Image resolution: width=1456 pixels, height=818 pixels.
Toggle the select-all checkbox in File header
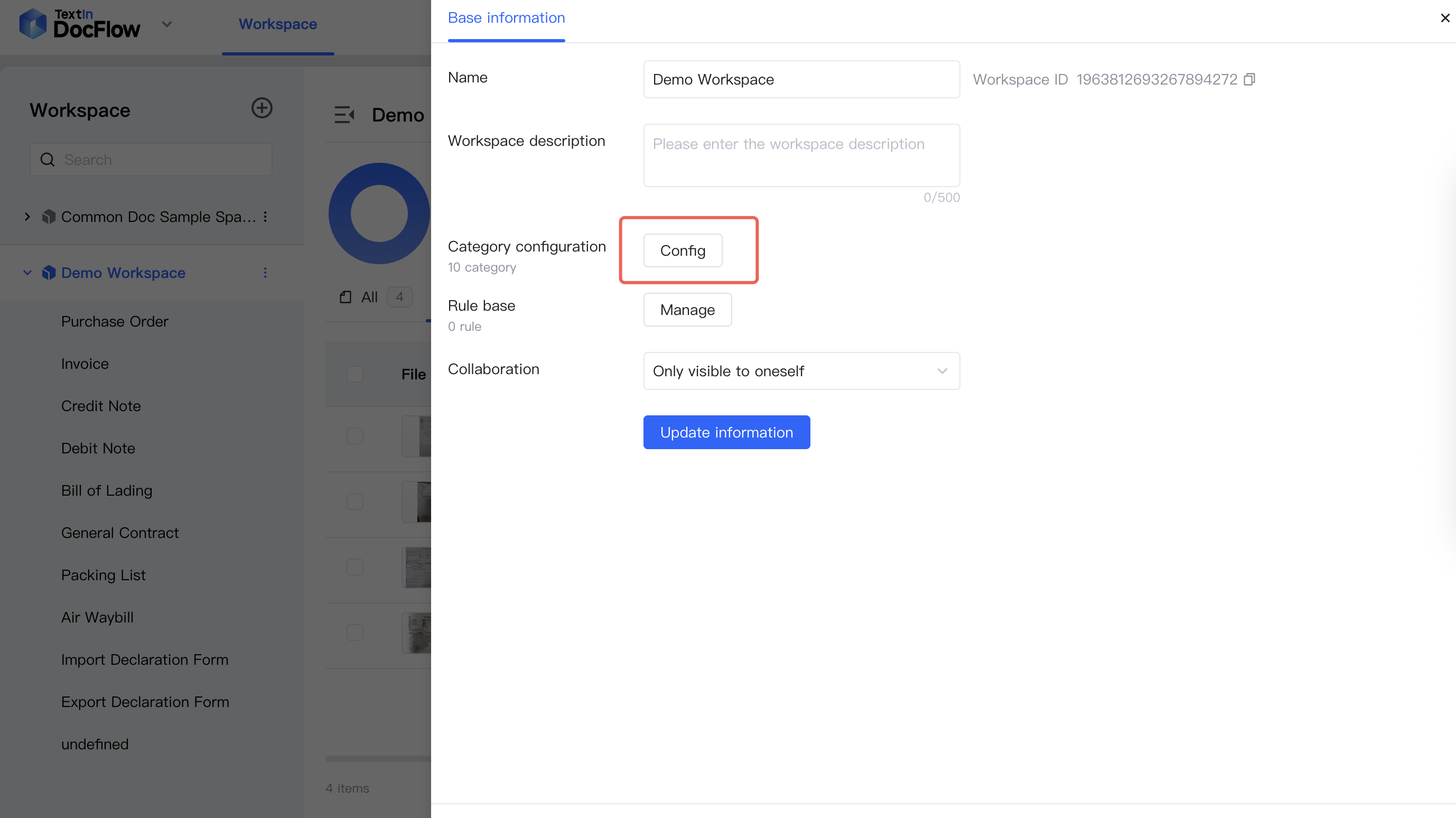(x=355, y=374)
